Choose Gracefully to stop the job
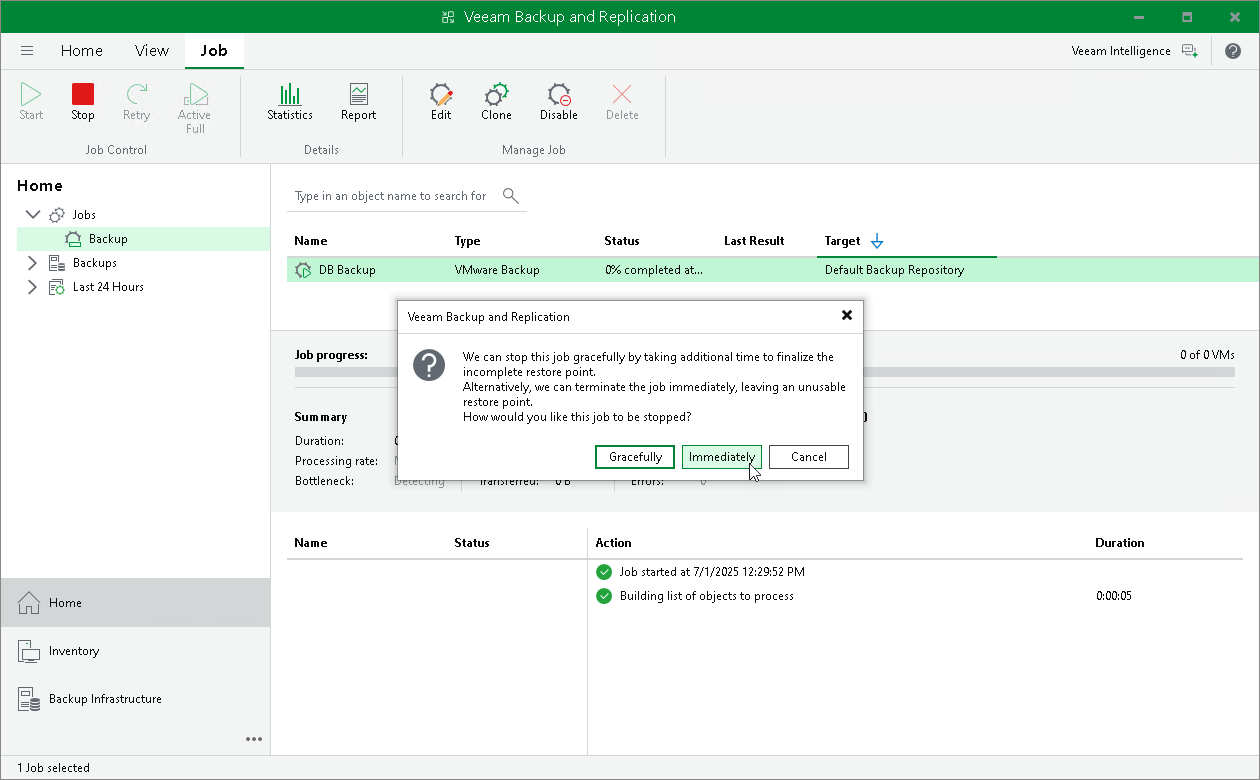 [635, 457]
